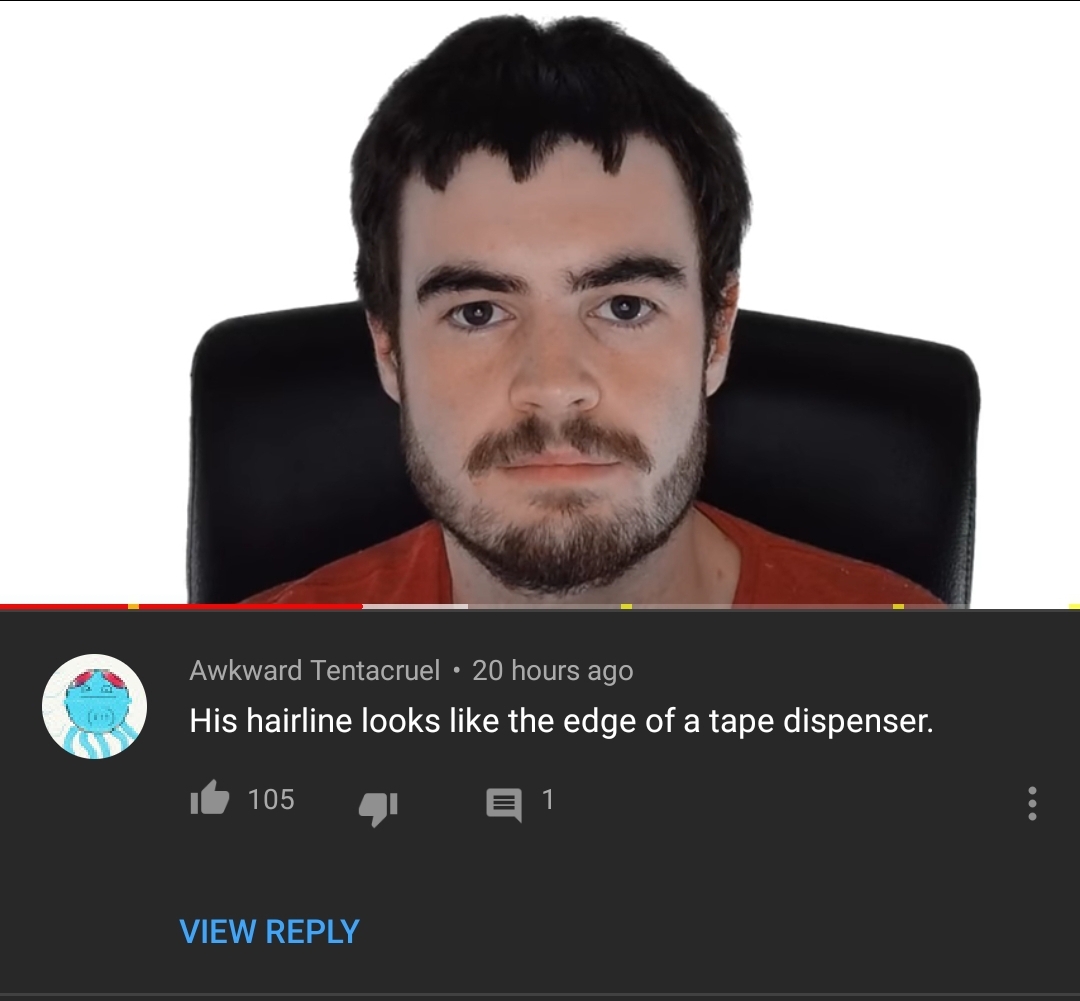Screen dimensions: 1080x1001
Task: Jump to the yellow marker after buffered section
Action: tap(626, 606)
